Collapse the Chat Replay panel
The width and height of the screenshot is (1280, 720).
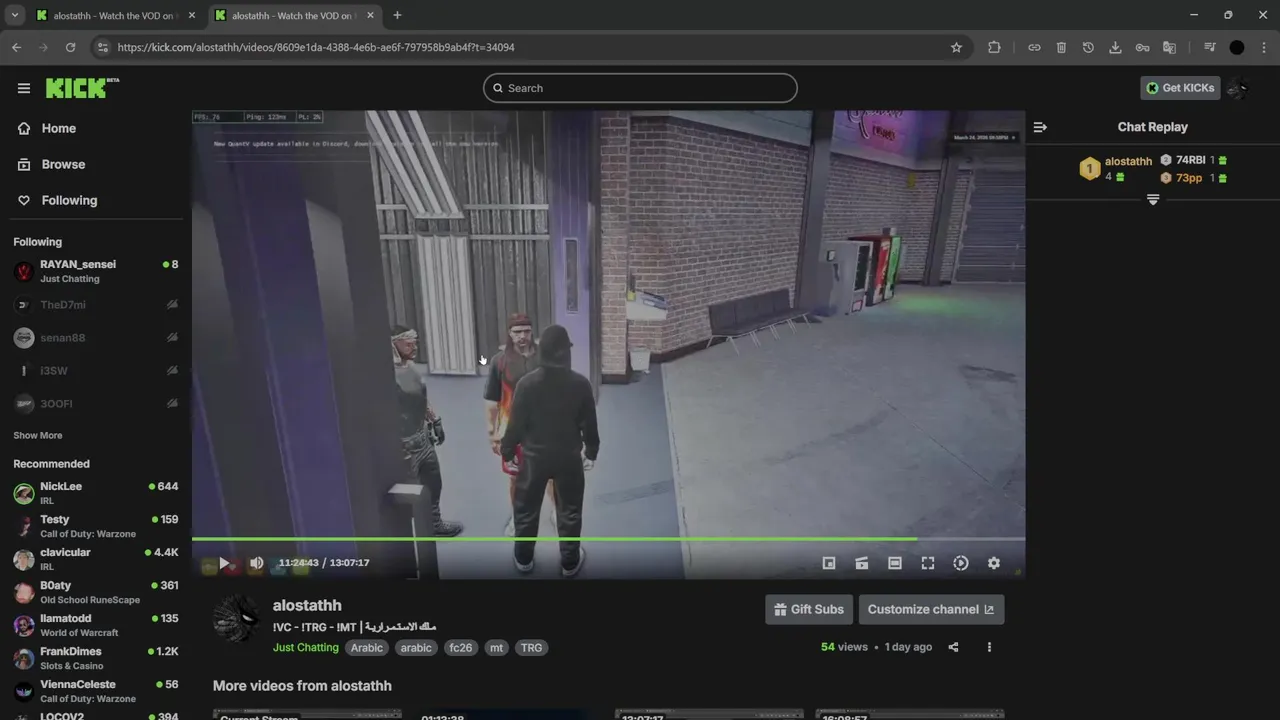pos(1040,127)
